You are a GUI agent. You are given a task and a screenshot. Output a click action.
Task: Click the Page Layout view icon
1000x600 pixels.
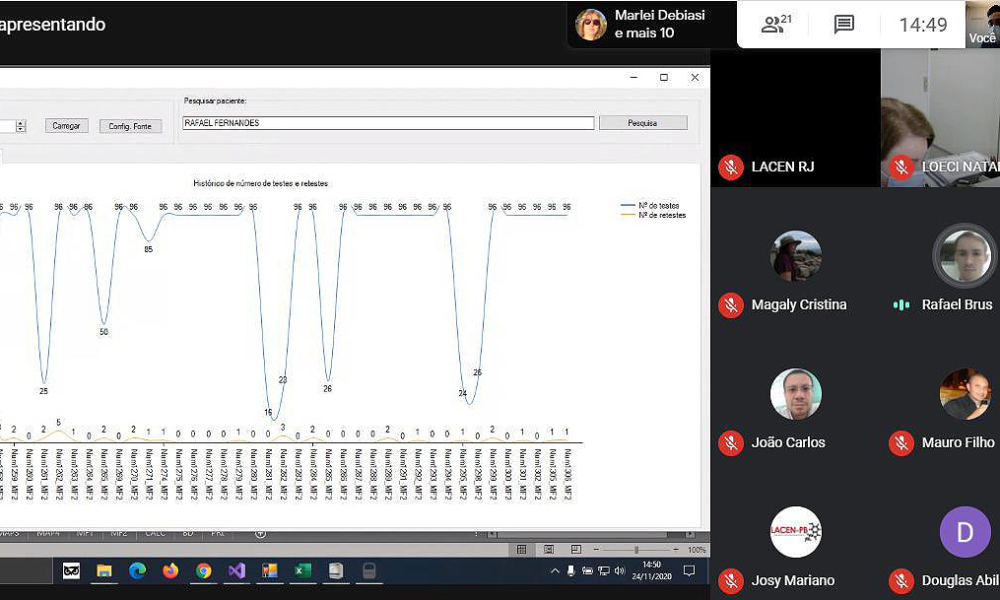coord(549,549)
